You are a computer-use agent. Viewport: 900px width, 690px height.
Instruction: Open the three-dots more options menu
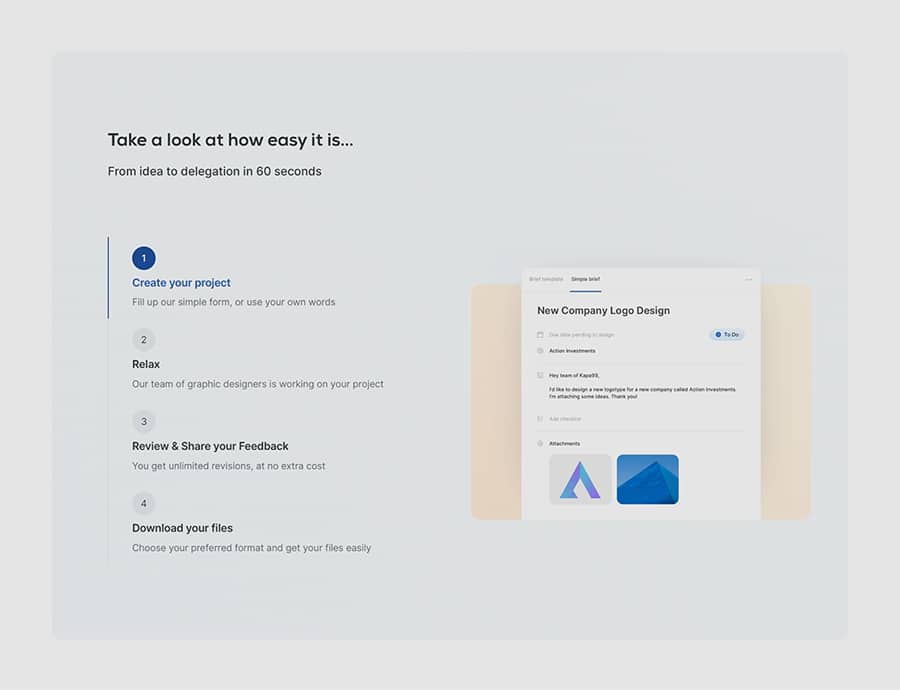[x=748, y=280]
